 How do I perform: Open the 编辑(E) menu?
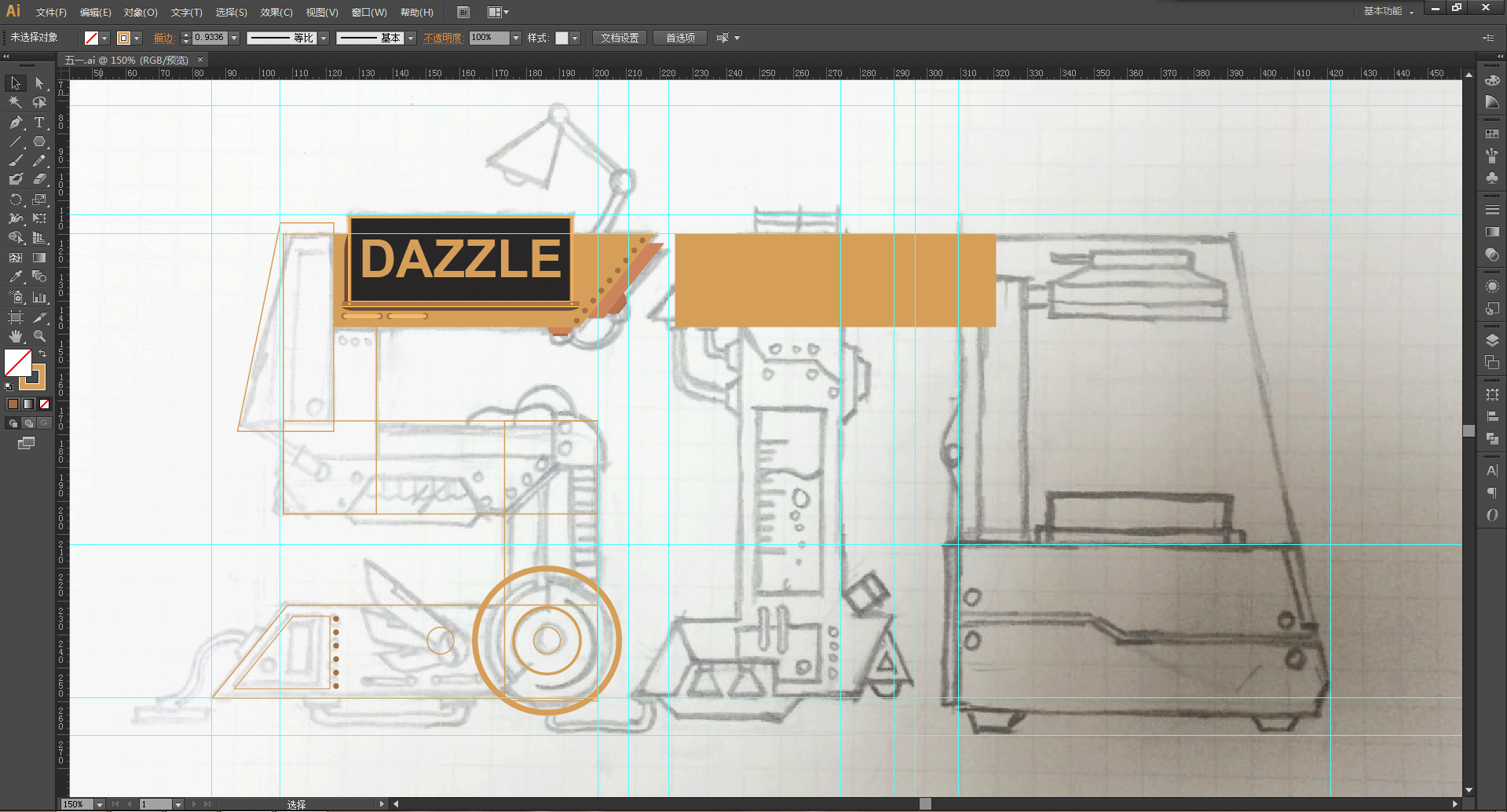[96, 13]
